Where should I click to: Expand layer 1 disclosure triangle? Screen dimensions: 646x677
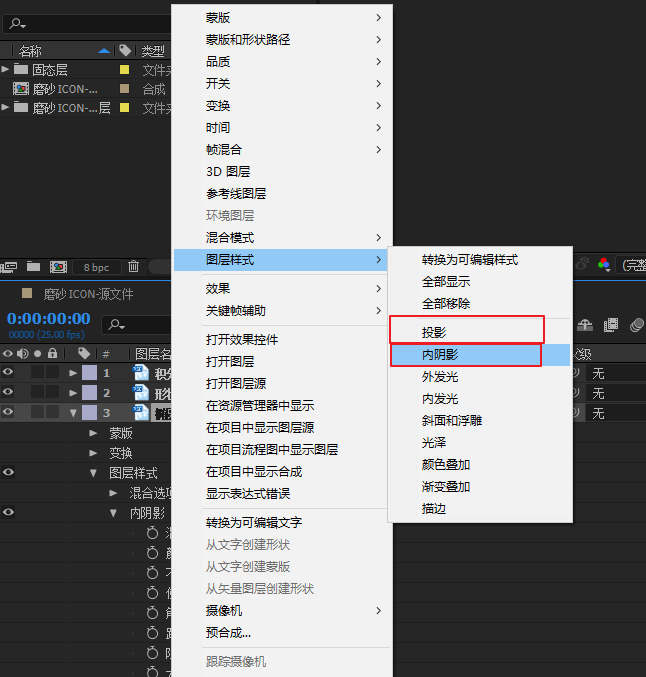[73, 373]
